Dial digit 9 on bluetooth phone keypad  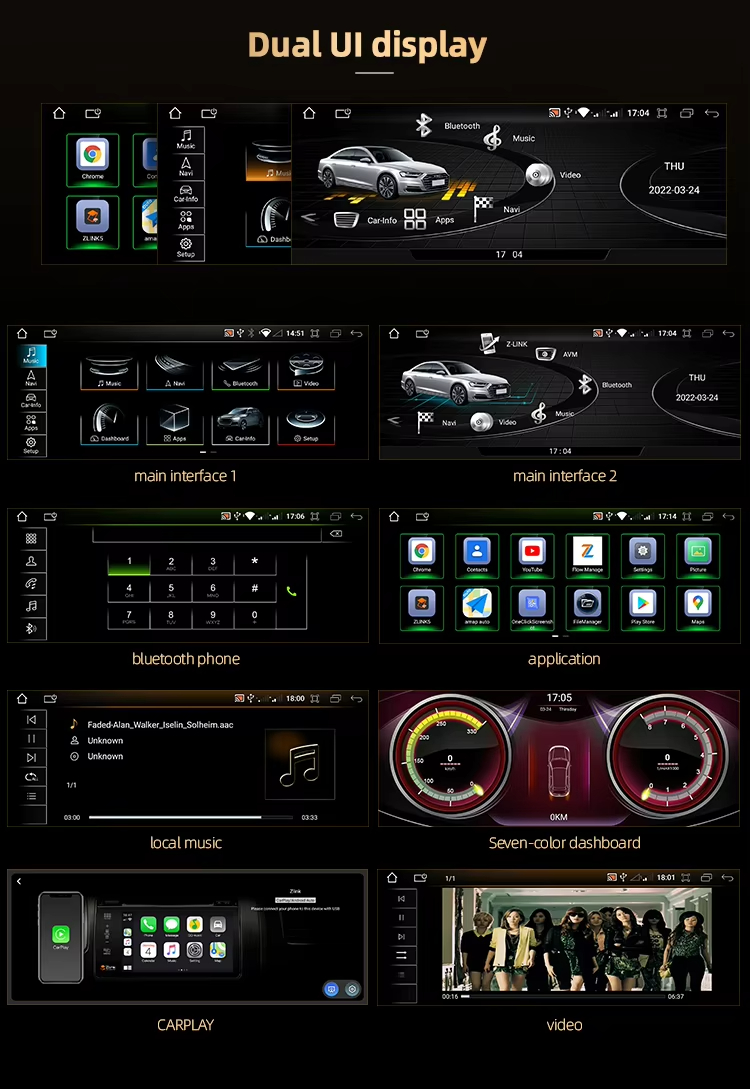pos(212,617)
